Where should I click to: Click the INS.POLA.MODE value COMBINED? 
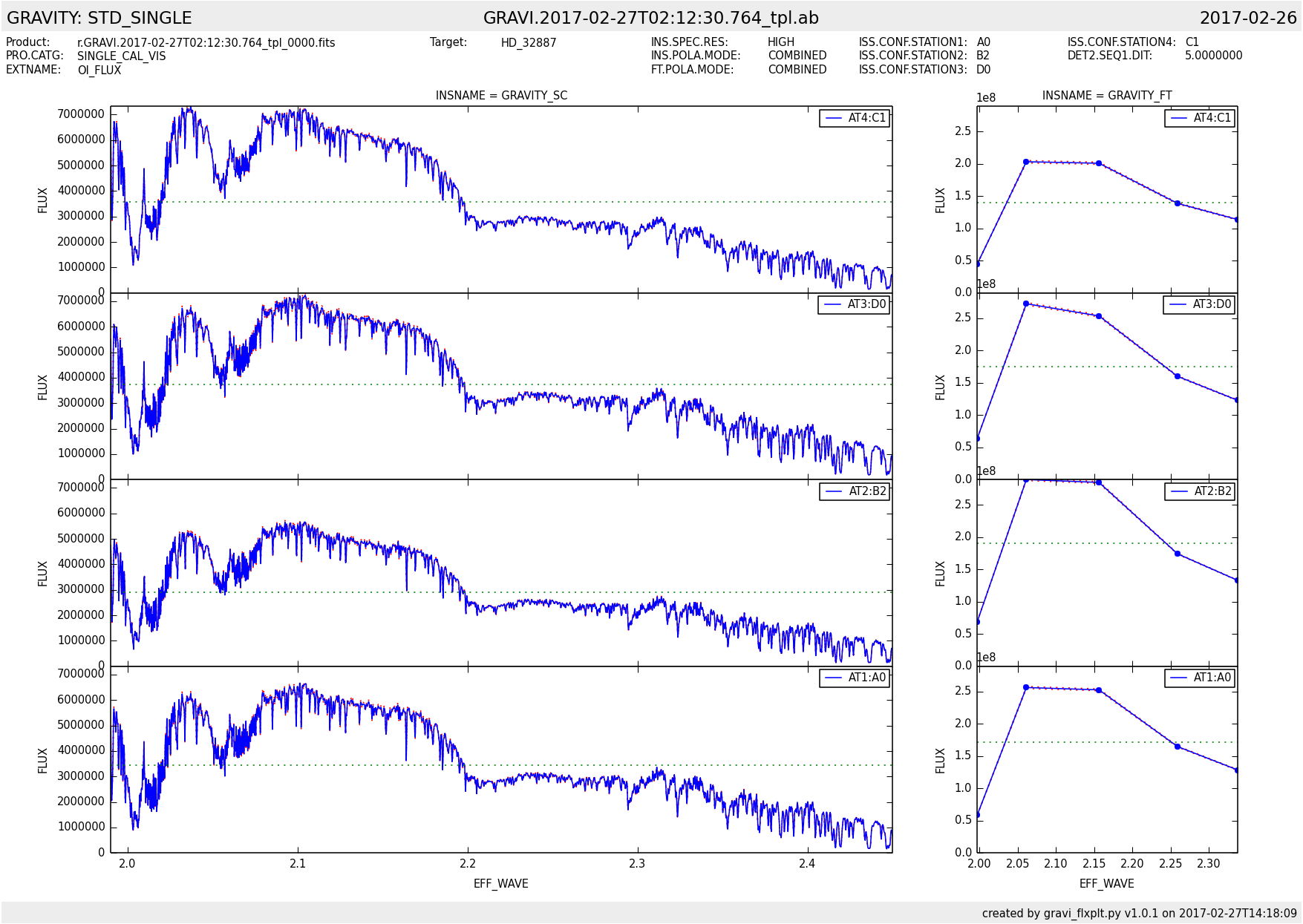point(797,56)
